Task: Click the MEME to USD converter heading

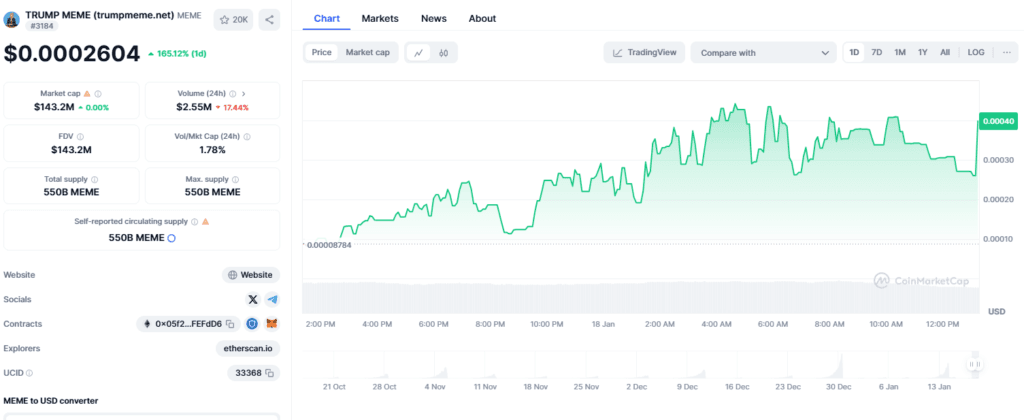Action: pyautogui.click(x=51, y=400)
